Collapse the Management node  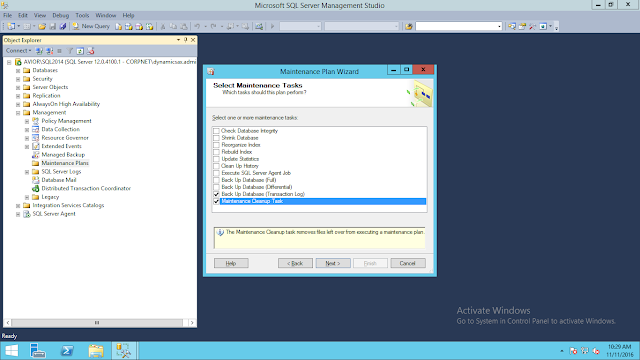point(18,113)
